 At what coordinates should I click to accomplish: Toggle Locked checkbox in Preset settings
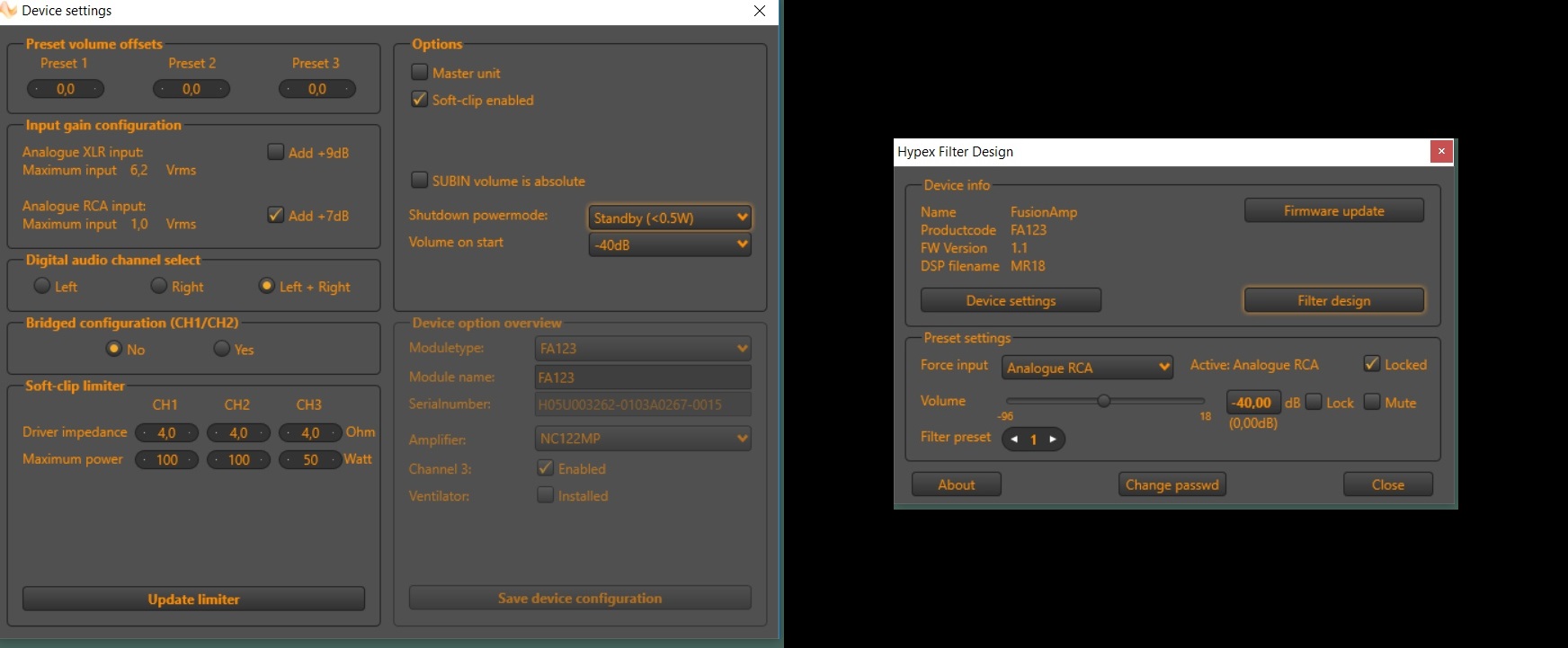pos(1372,364)
